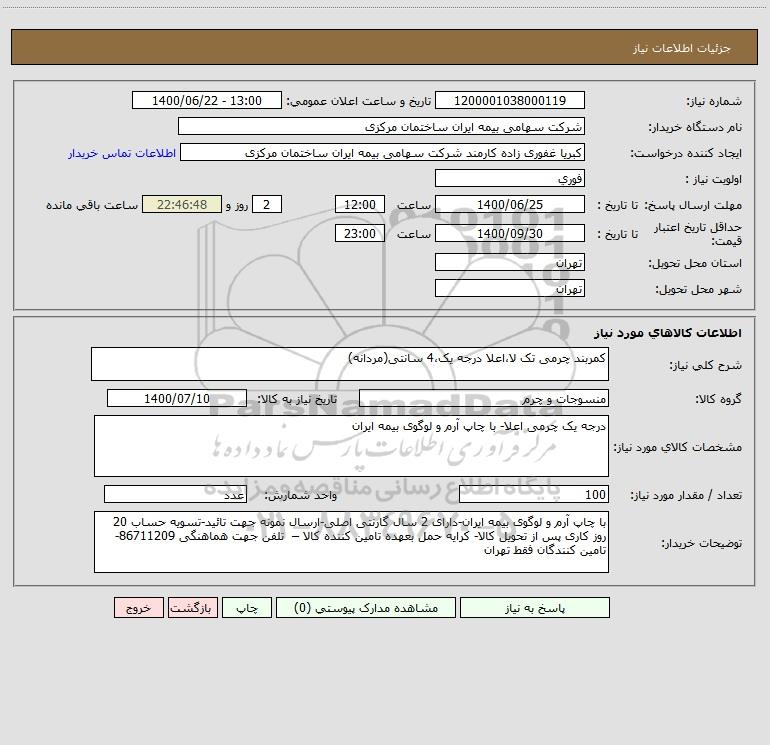Click the price validity date 1400/09/30

[510, 233]
